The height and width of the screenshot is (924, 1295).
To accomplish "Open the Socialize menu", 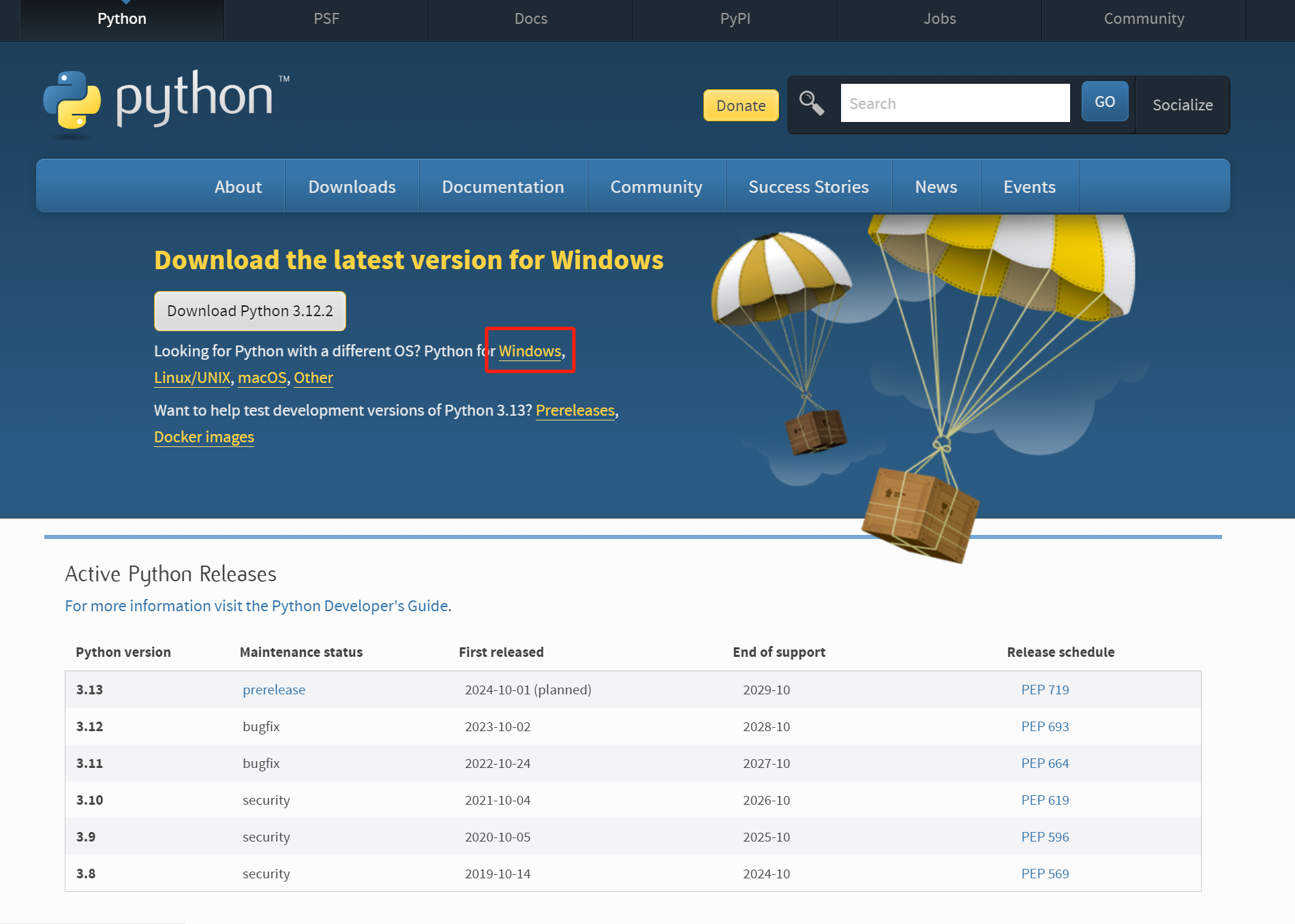I will tap(1182, 106).
